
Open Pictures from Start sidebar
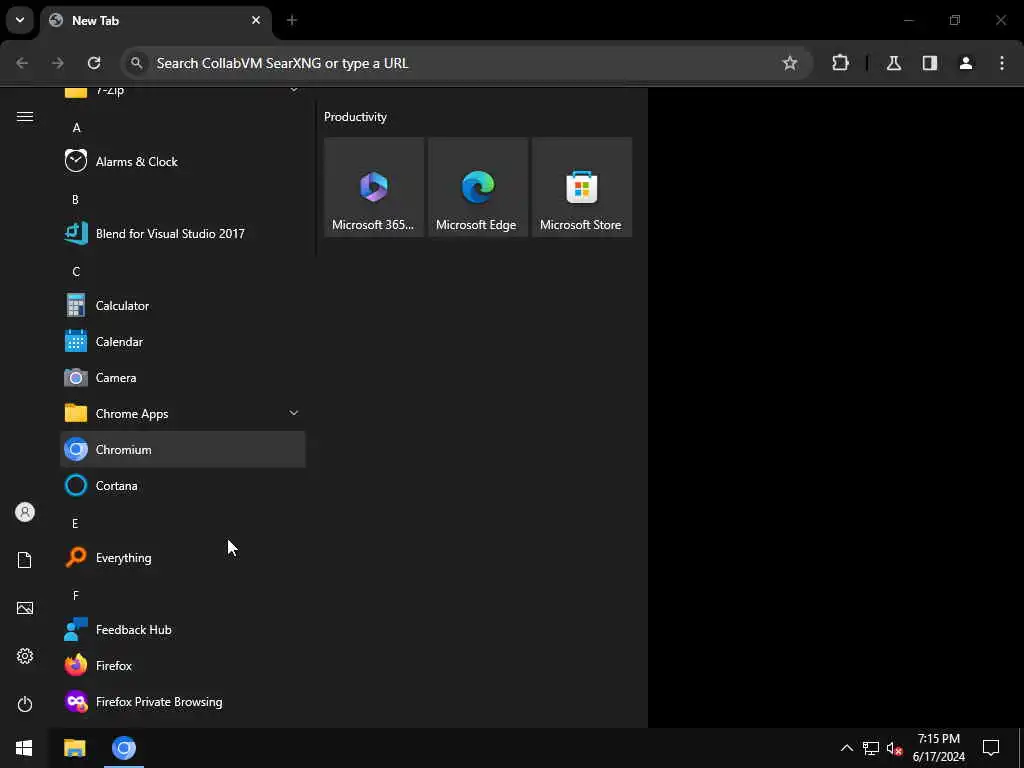click(25, 608)
